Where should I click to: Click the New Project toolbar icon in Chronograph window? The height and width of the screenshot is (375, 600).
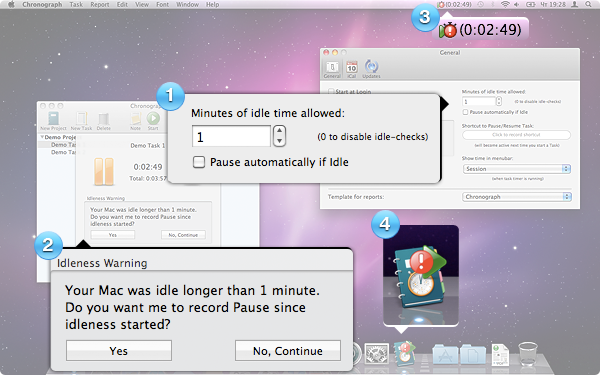[54, 118]
